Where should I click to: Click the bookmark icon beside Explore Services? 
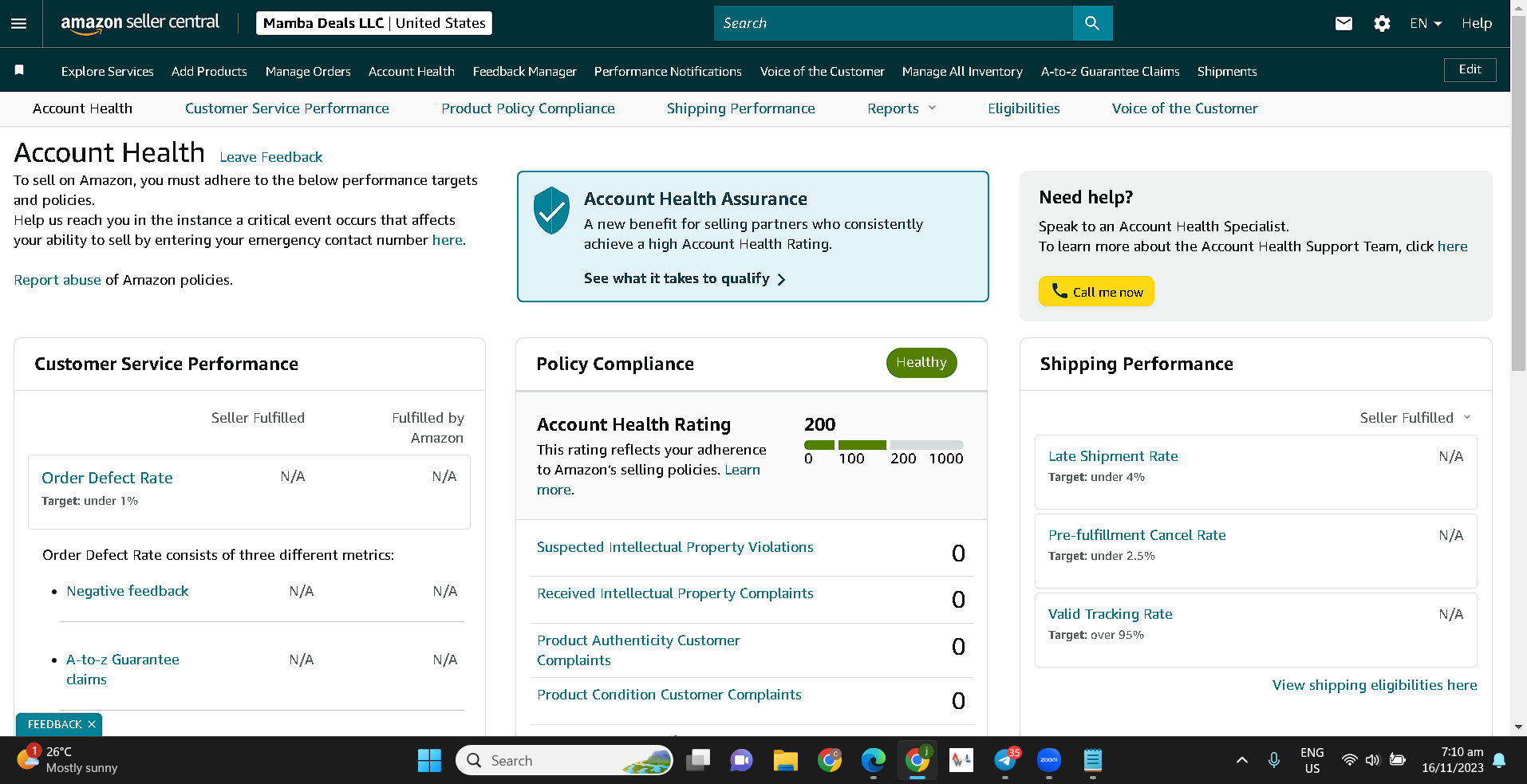click(19, 70)
